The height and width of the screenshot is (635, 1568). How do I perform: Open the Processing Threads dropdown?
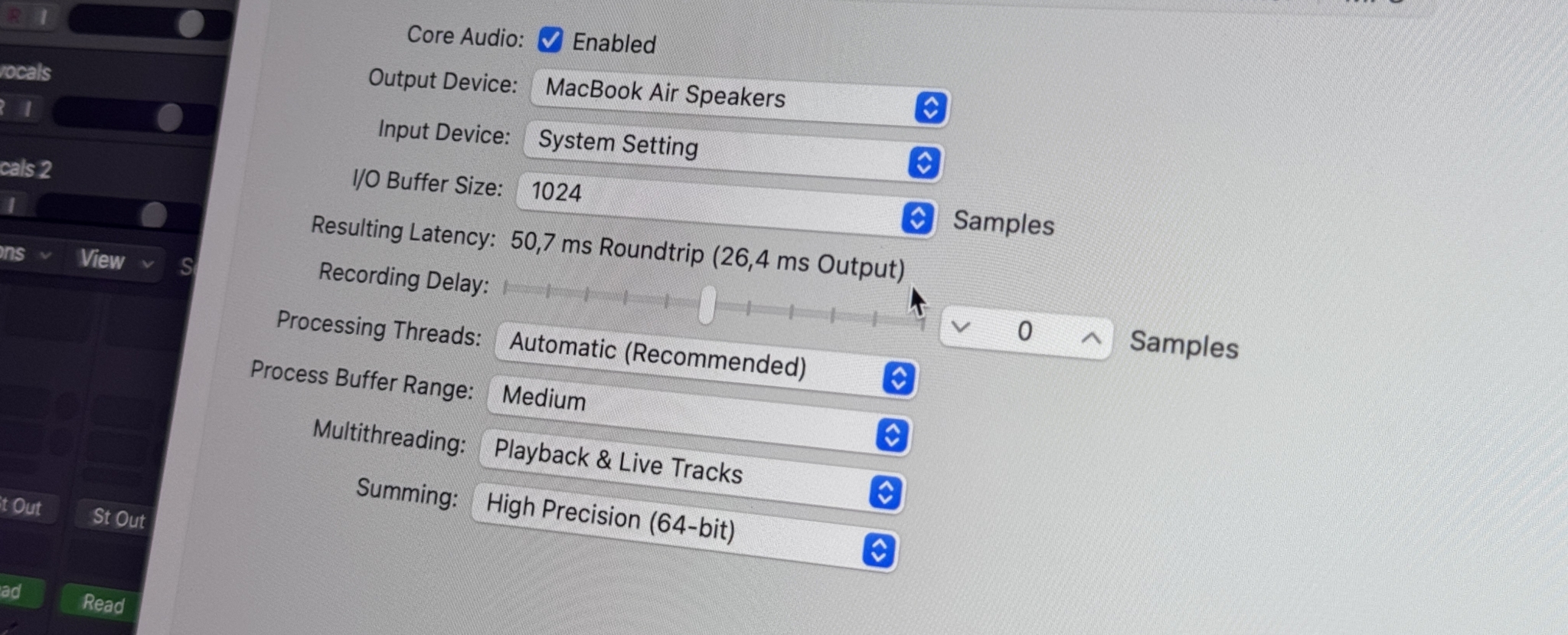706,359
